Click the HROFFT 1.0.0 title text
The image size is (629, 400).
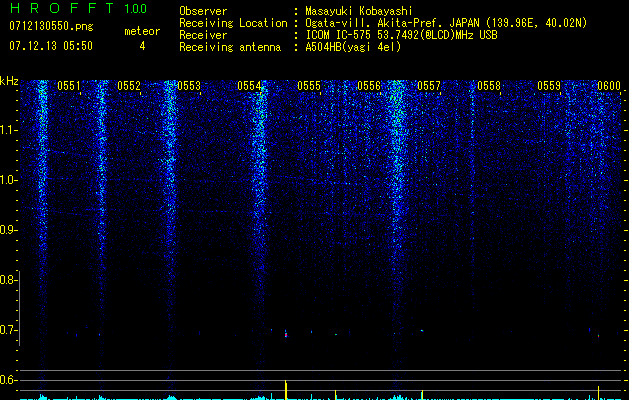(78, 8)
